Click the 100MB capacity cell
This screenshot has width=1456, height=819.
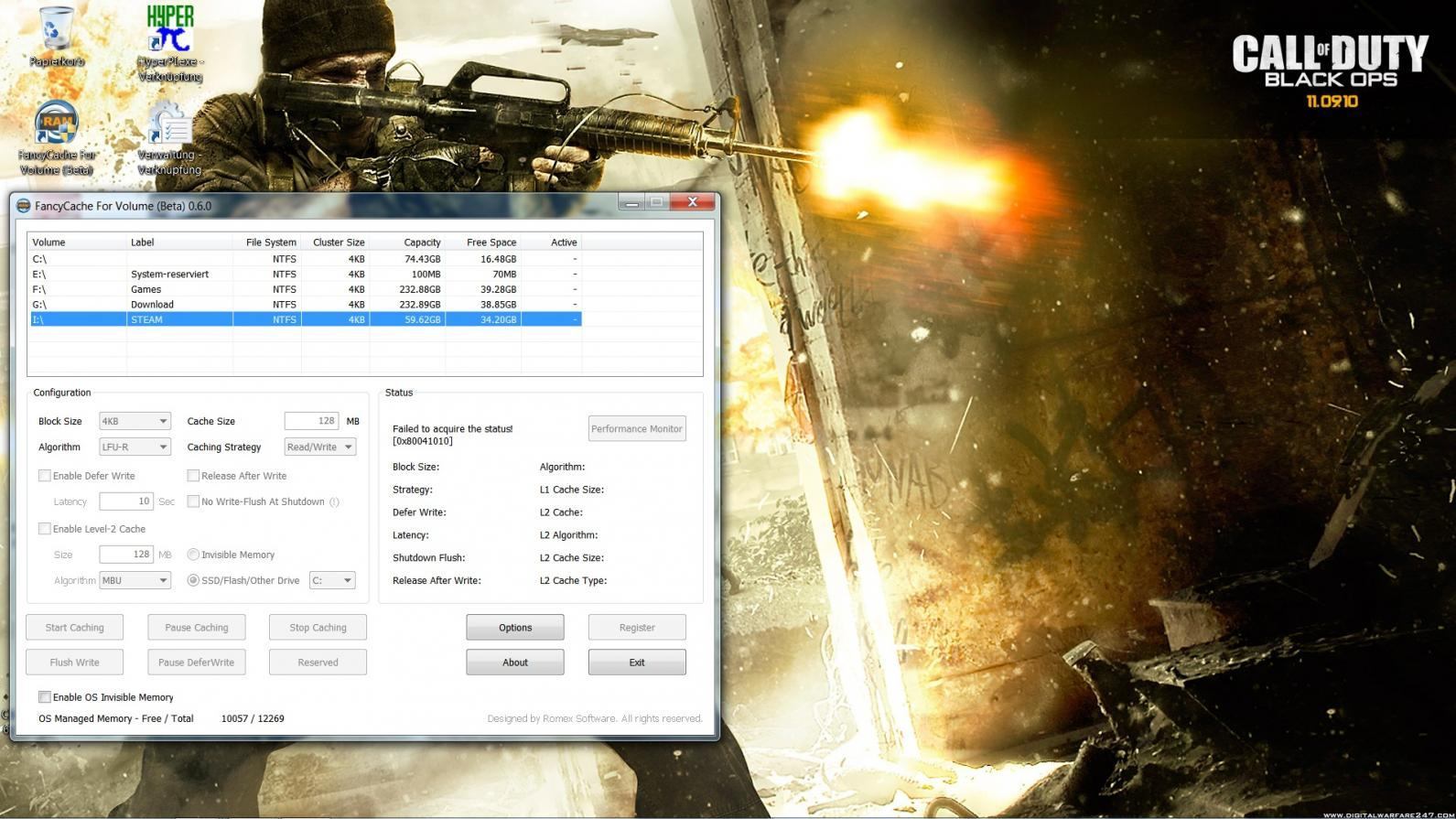click(426, 274)
